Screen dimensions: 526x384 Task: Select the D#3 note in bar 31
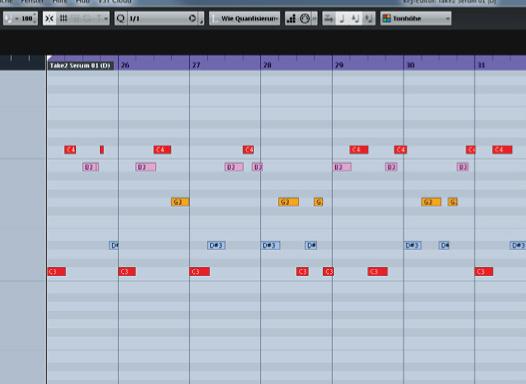pyautogui.click(x=518, y=245)
